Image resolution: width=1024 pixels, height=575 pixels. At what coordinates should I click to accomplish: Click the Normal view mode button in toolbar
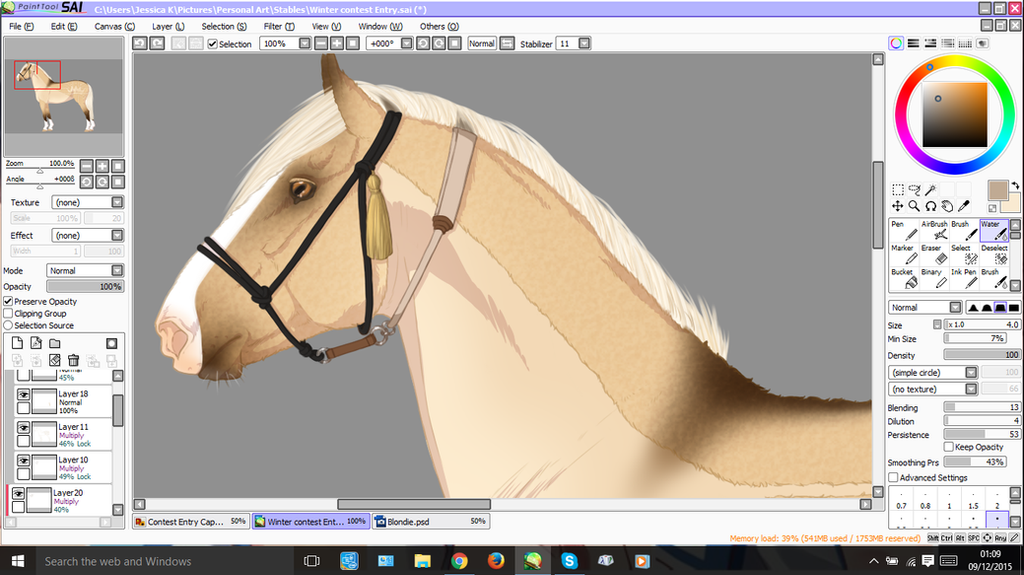point(481,44)
